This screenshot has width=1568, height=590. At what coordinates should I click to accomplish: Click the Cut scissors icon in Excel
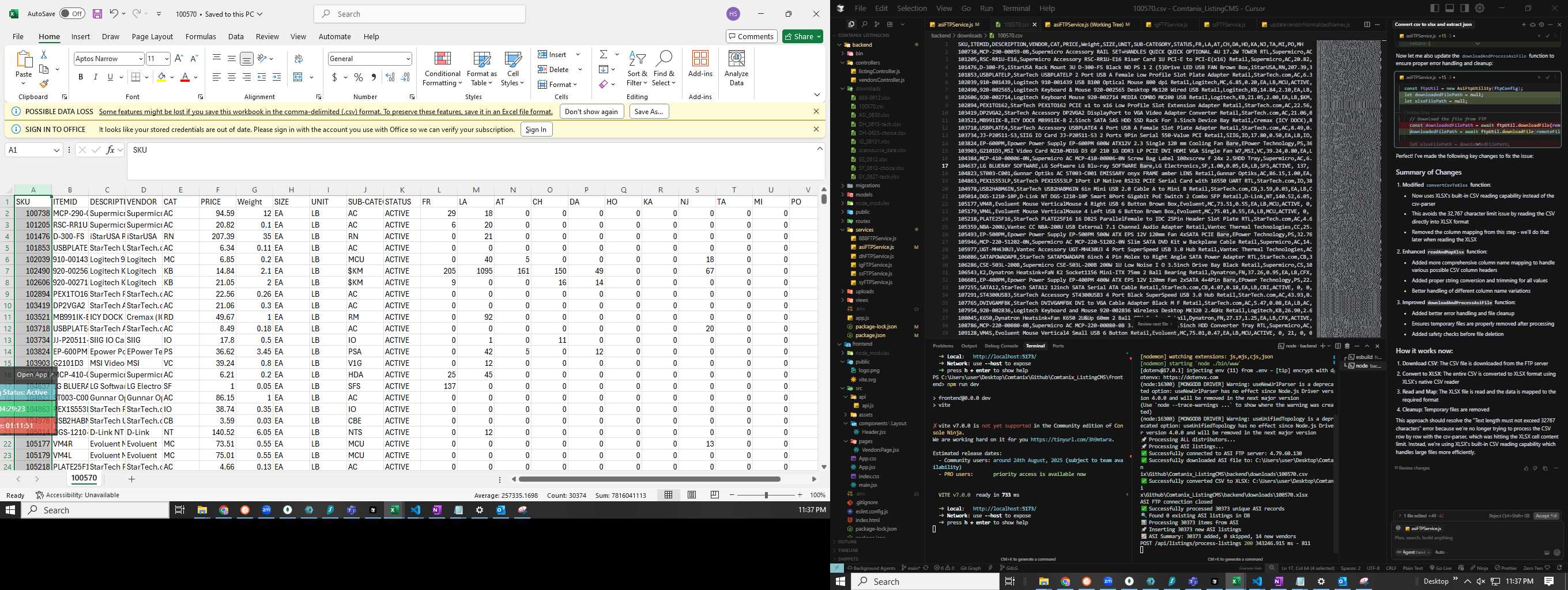click(x=44, y=56)
